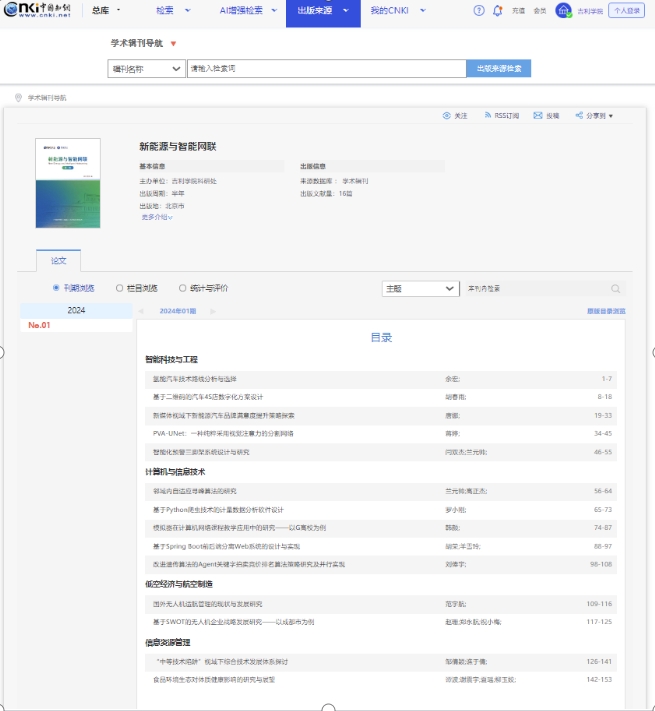Expand the arrow next to AI增强检索
The height and width of the screenshot is (711, 655).
click(x=274, y=10)
